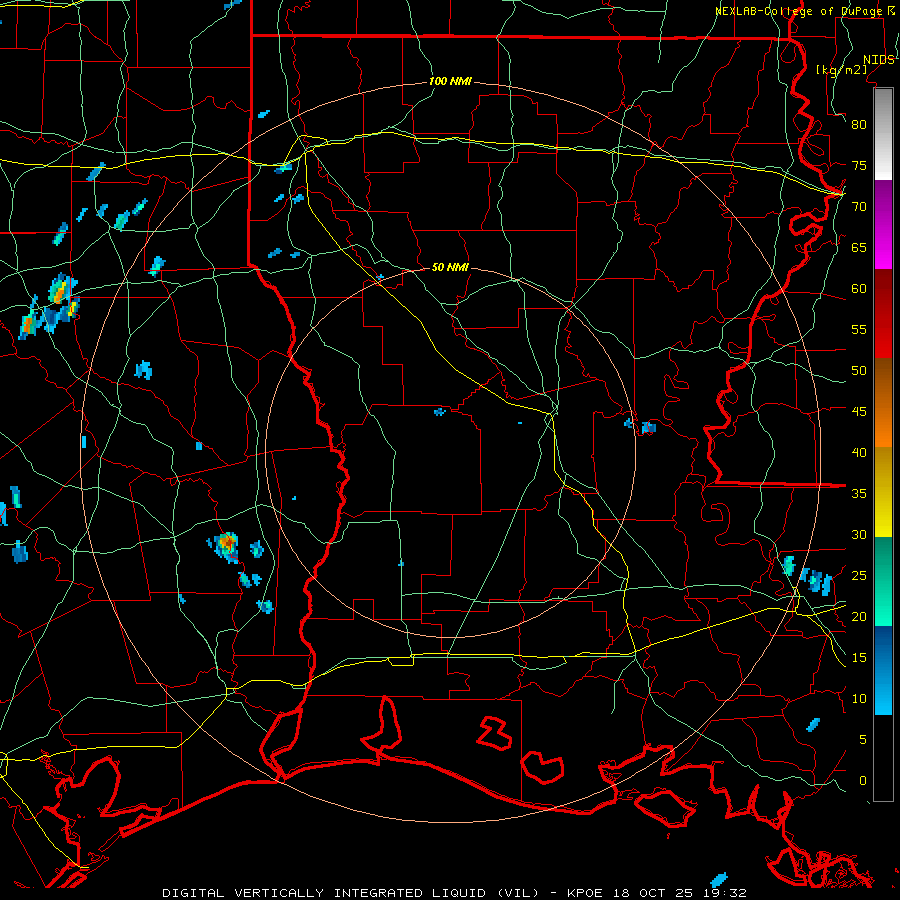Select the "25" value on the VIL scale
This screenshot has width=900, height=900.
pos(859,576)
